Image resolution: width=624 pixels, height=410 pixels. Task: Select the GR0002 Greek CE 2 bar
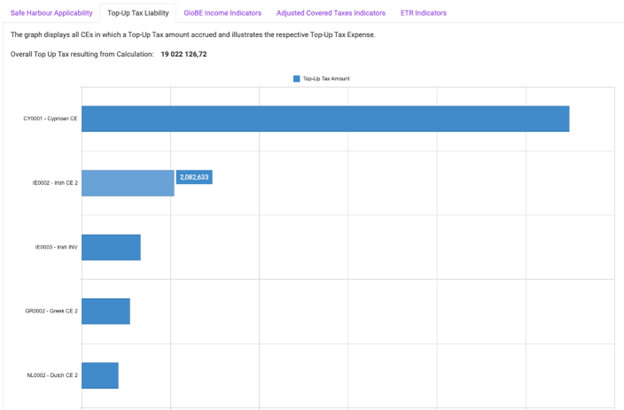pyautogui.click(x=105, y=311)
